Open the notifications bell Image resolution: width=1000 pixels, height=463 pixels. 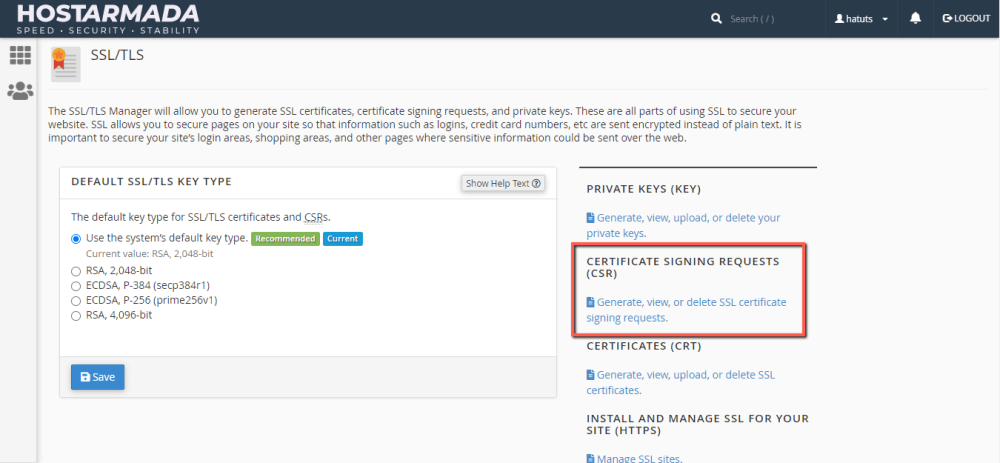[915, 18]
